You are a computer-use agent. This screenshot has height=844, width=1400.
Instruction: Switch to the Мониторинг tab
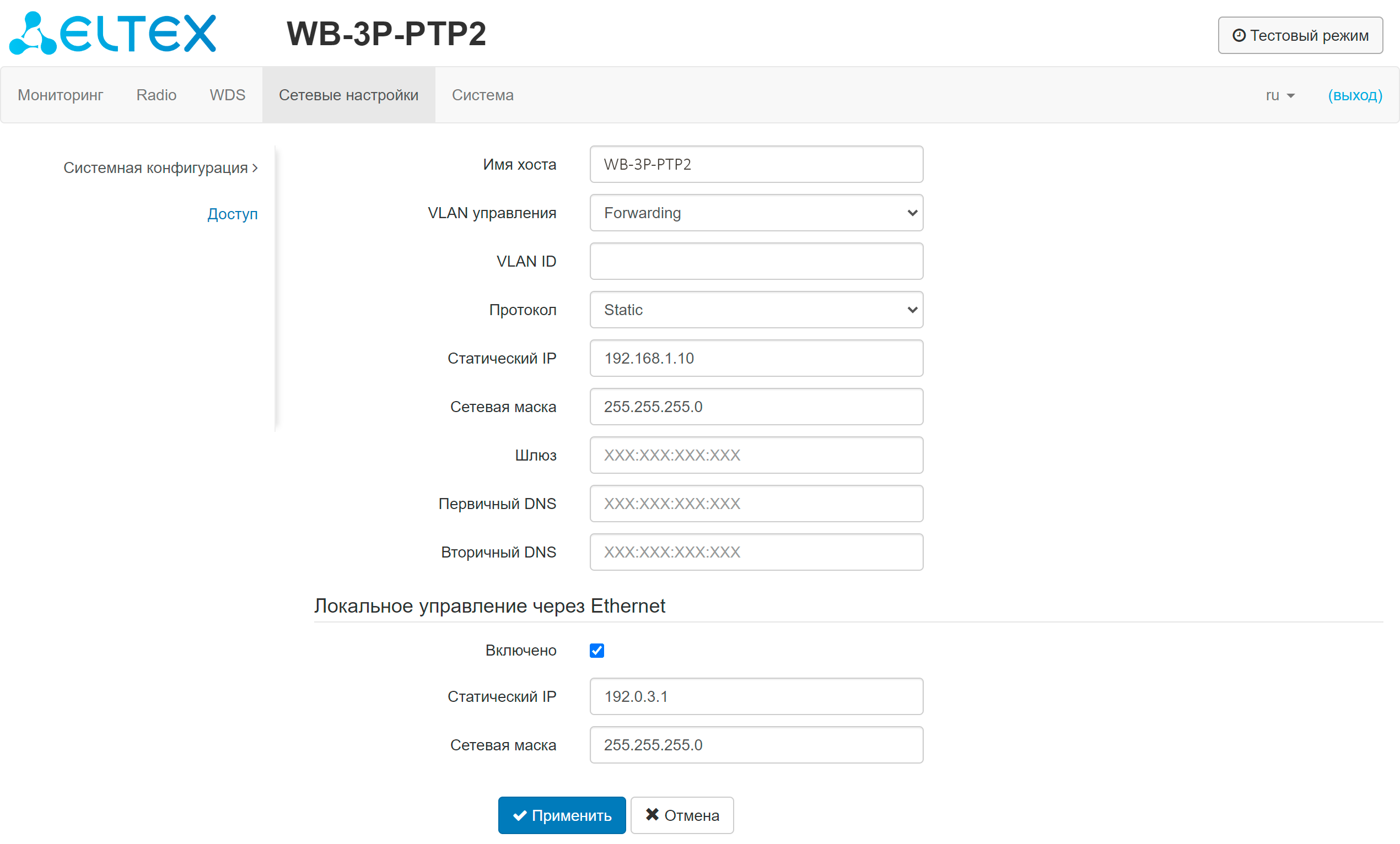click(60, 95)
